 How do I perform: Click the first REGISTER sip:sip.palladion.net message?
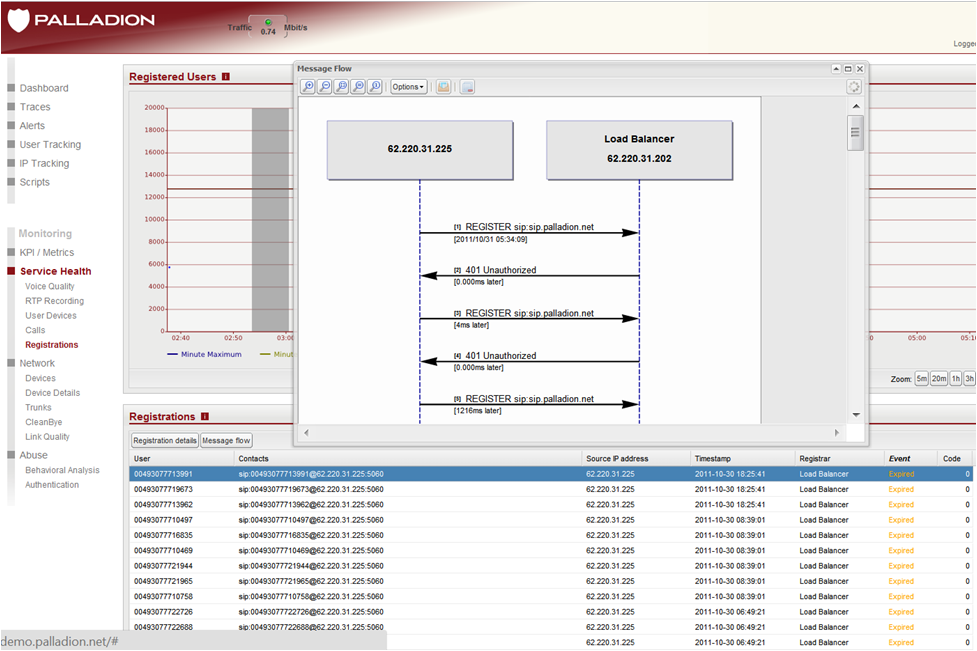(x=529, y=227)
